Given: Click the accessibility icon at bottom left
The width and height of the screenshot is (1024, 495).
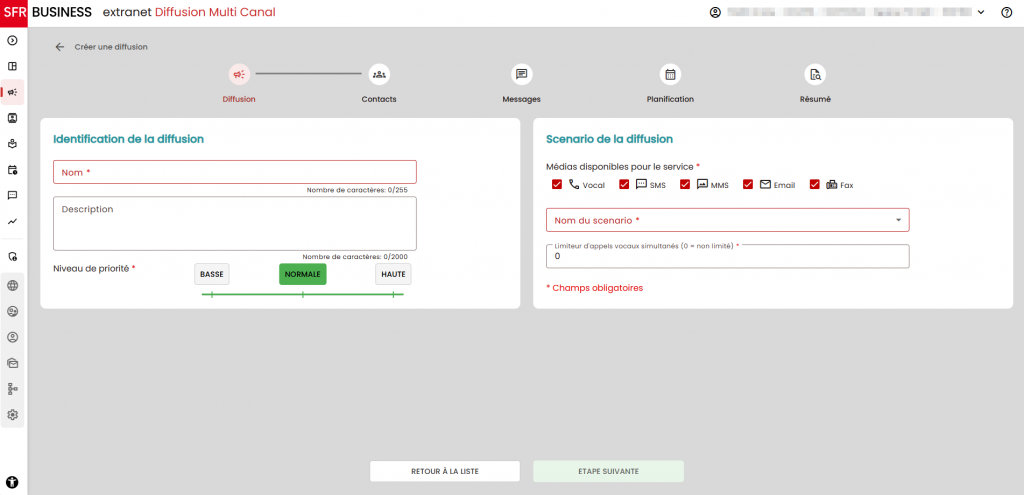Looking at the screenshot, I should point(13,481).
